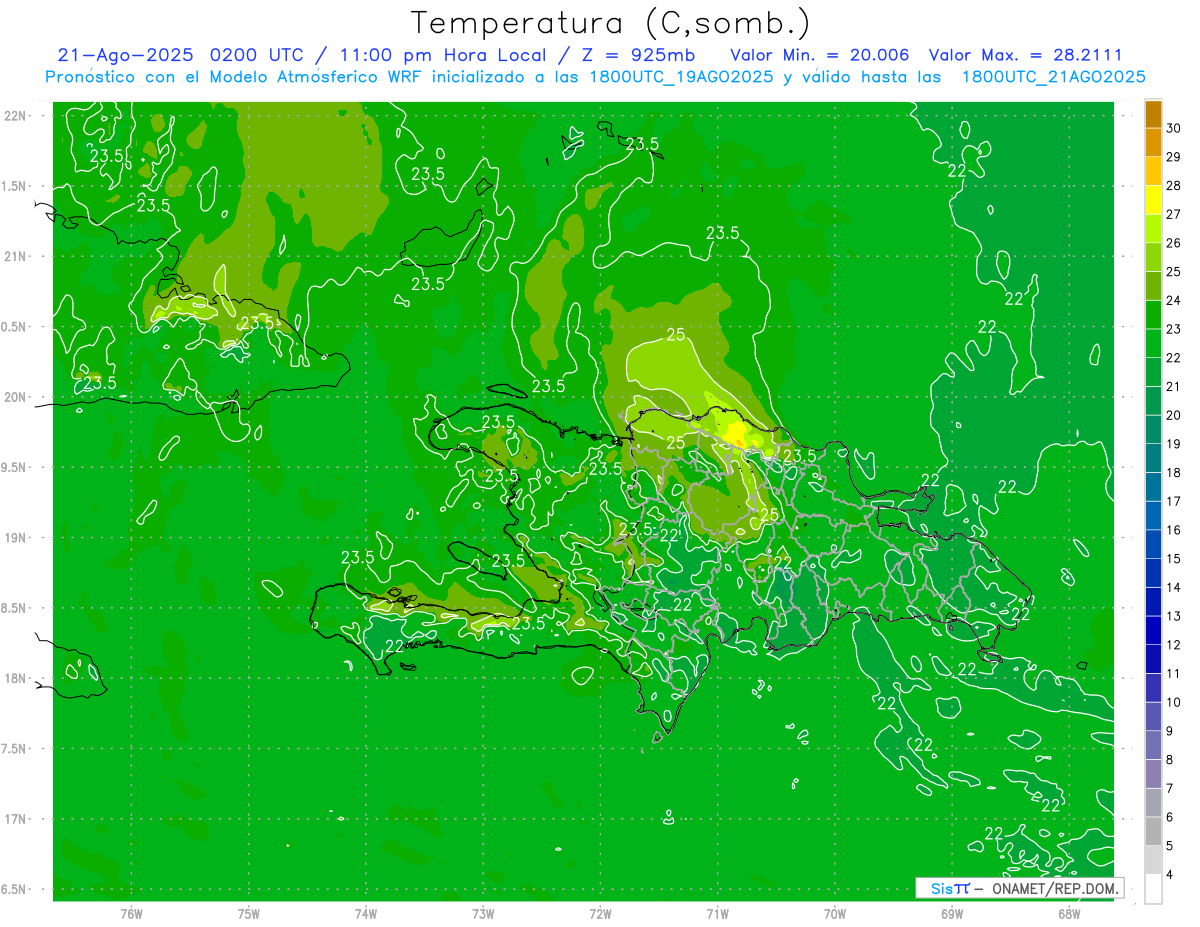Click the '11' label on the color scale
Image resolution: width=1200 pixels, height=927 pixels.
click(1174, 673)
